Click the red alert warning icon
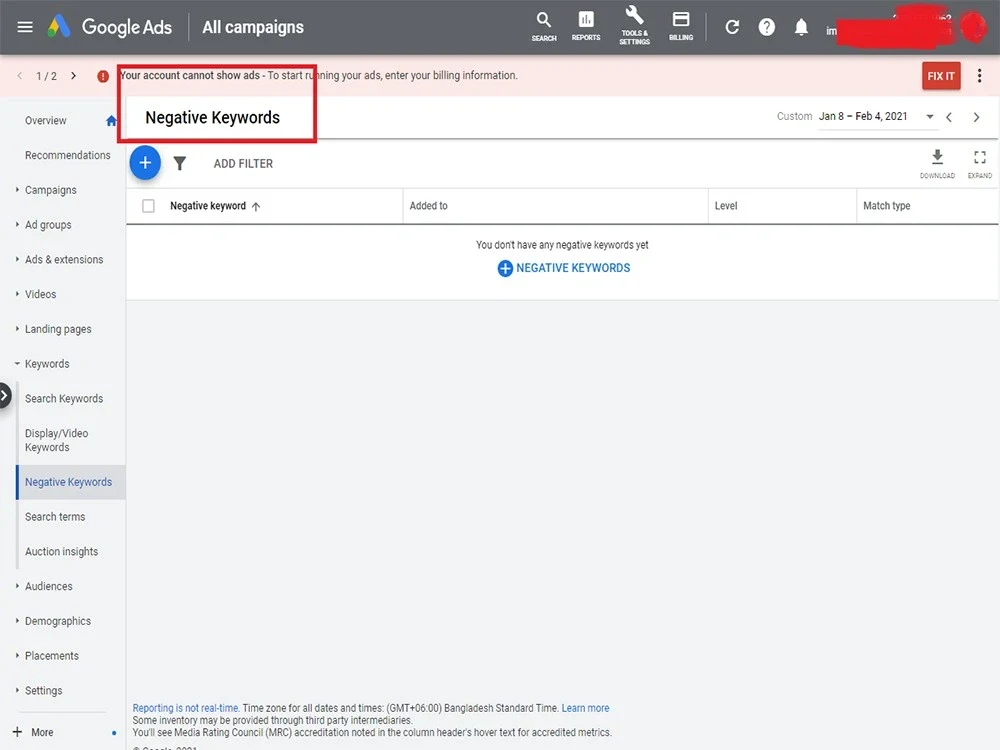The image size is (1000, 750). pyautogui.click(x=103, y=76)
